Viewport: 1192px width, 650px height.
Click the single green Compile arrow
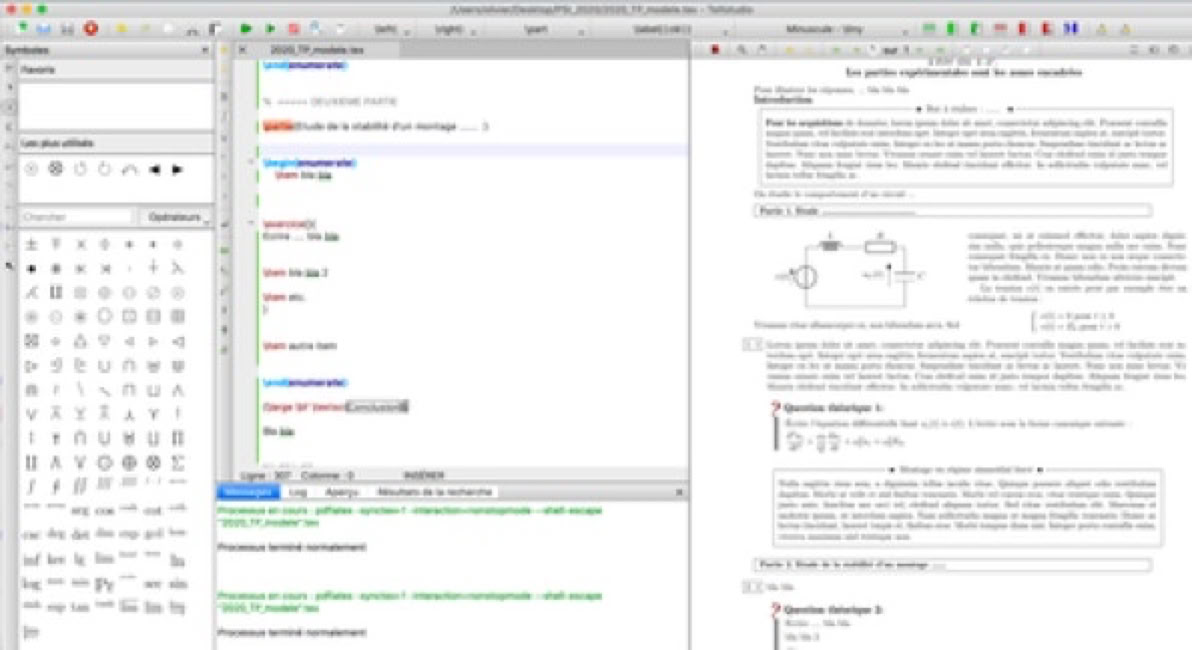(270, 29)
